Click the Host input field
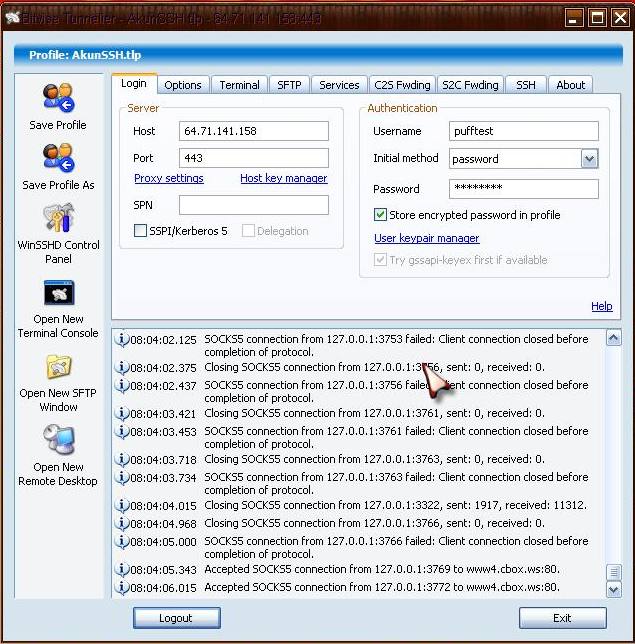The height and width of the screenshot is (644, 635). click(x=254, y=132)
